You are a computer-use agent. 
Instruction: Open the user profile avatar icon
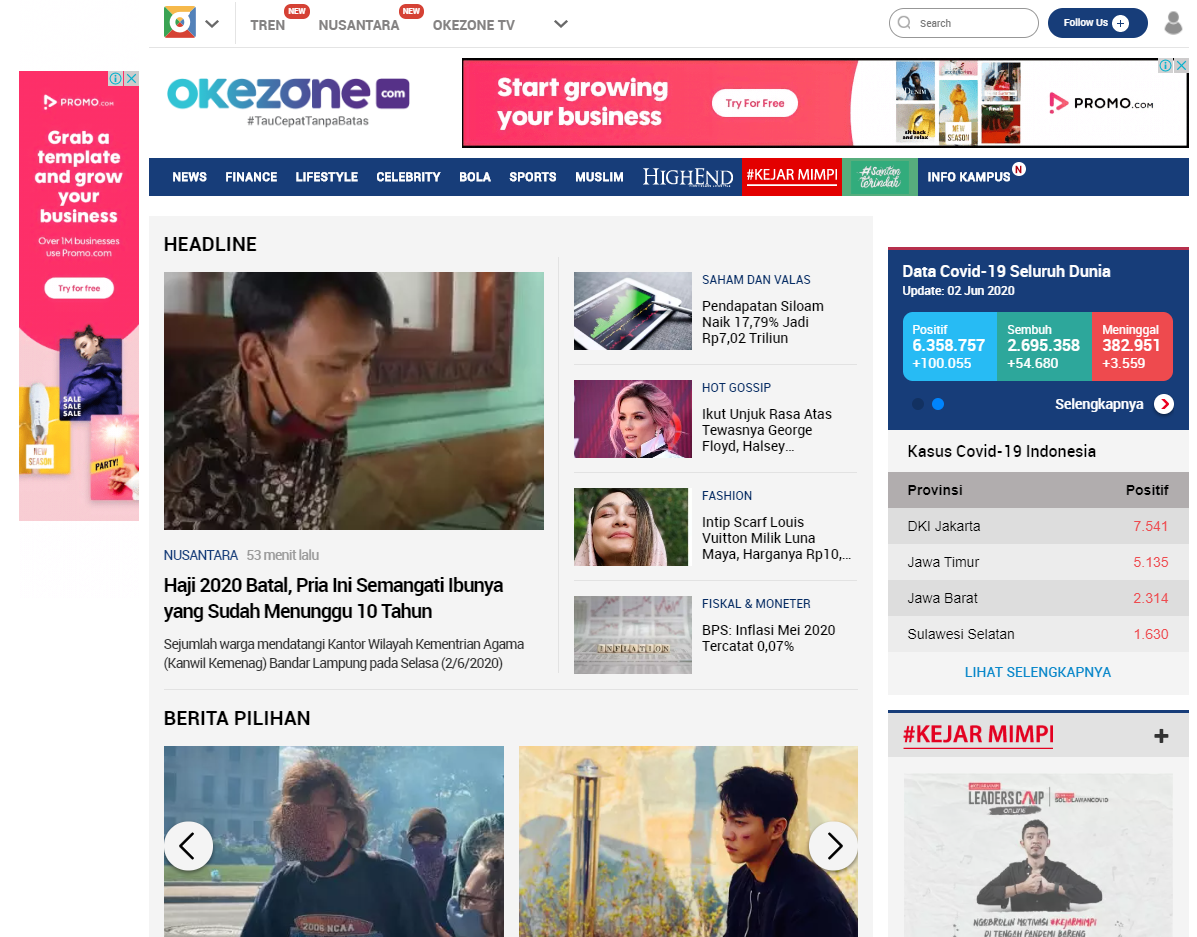coord(1173,23)
